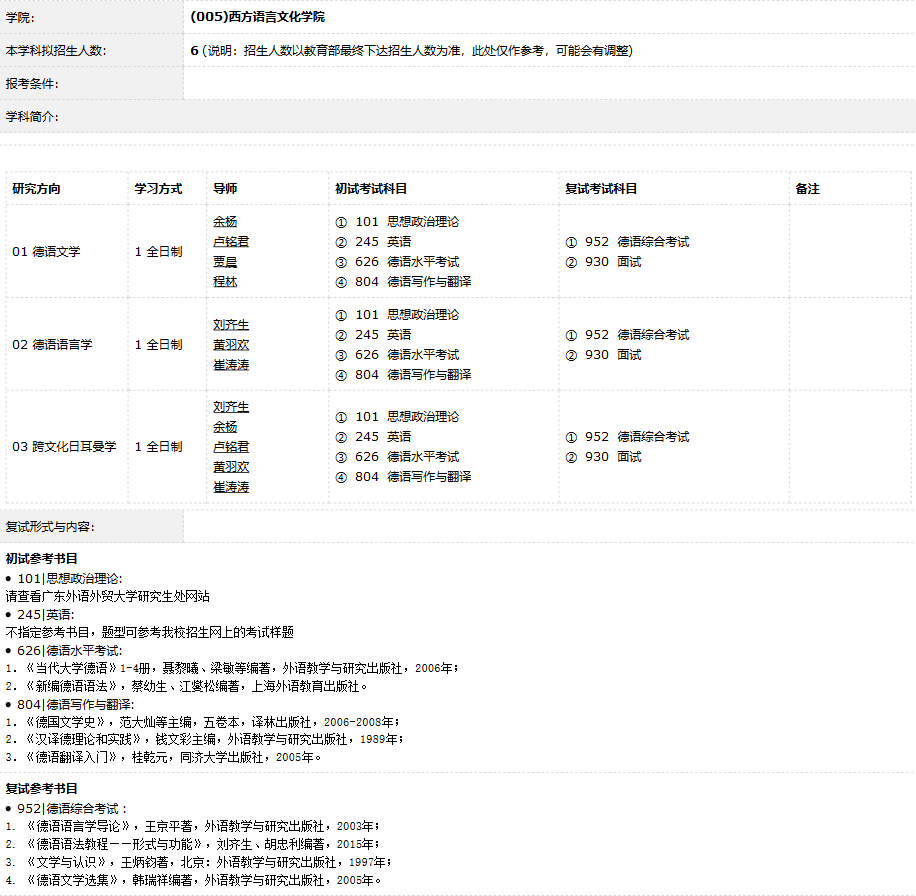Open advisor 程林 profile link

225,282
